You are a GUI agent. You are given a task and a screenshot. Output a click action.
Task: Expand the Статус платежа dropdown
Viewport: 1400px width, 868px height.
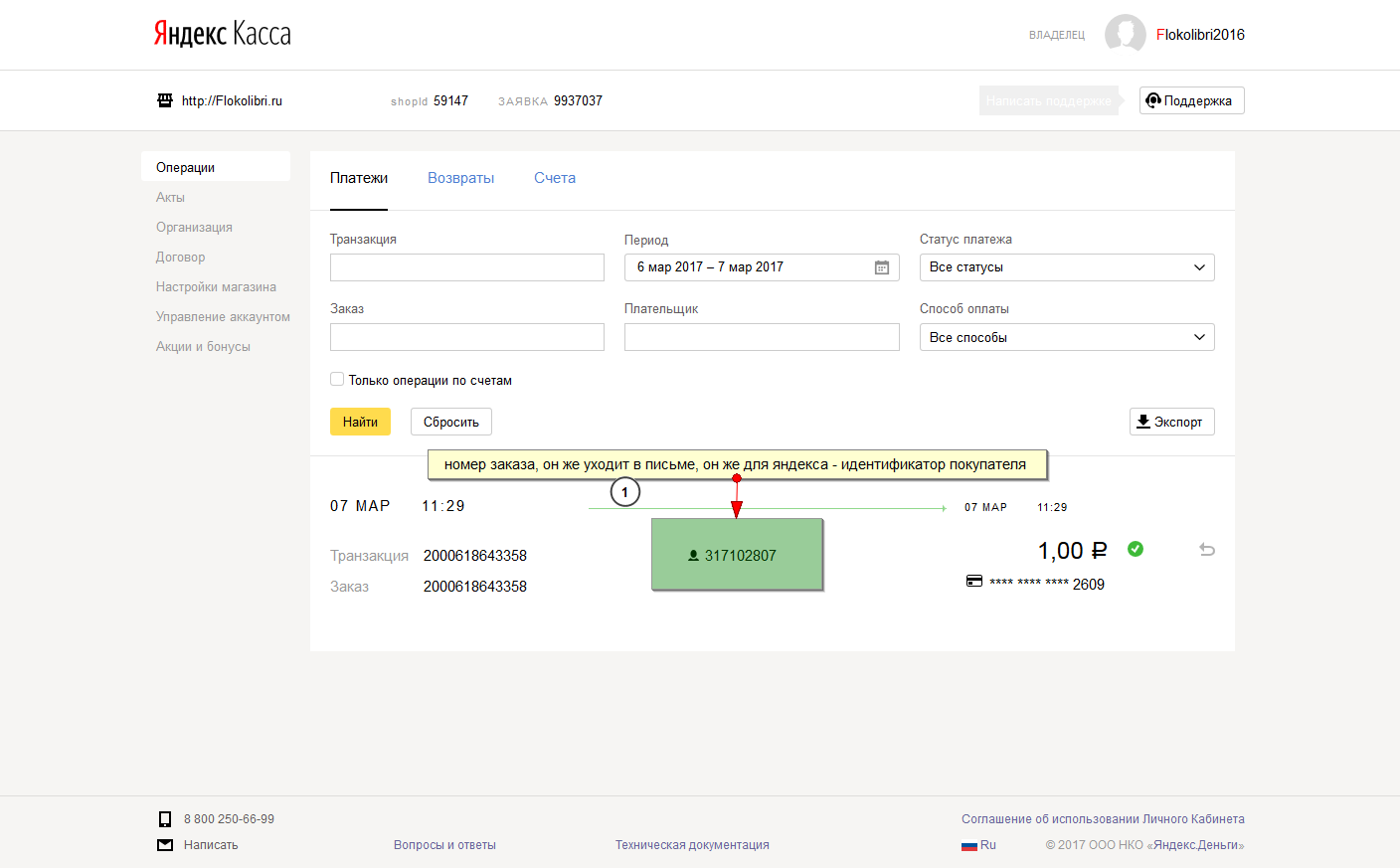[1066, 267]
